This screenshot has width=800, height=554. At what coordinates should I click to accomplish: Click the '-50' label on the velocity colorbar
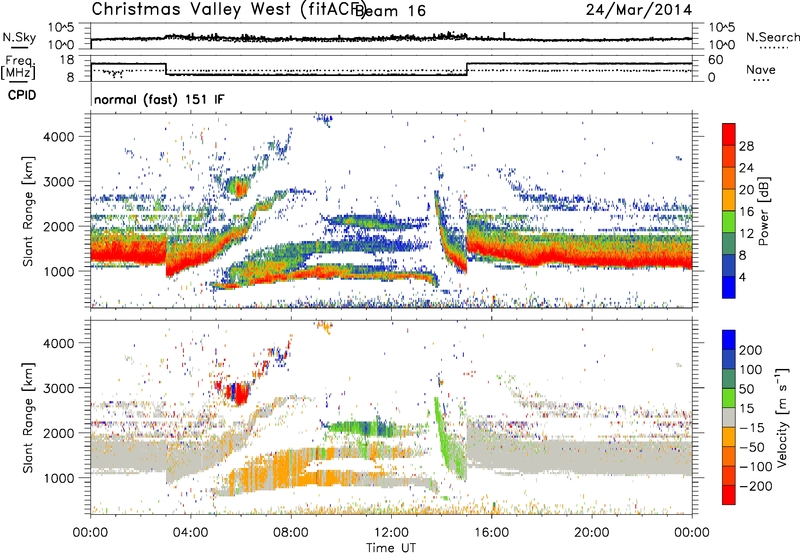click(x=752, y=447)
